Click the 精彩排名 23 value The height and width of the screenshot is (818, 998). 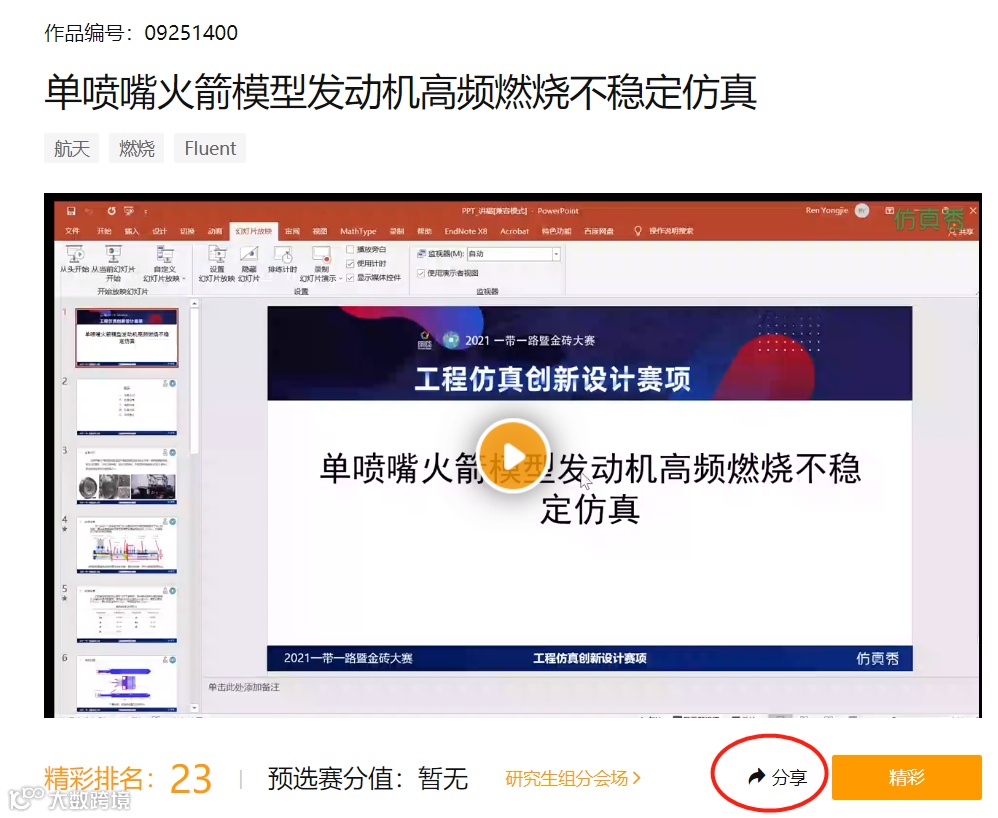[190, 779]
